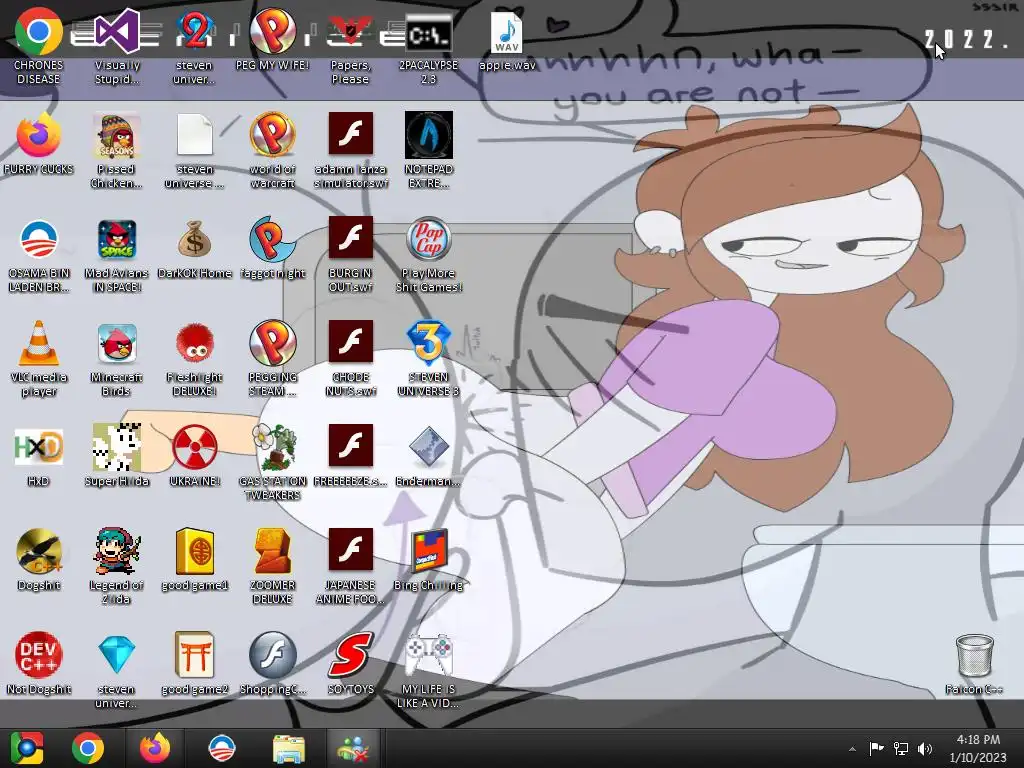
Task: Open VLC media player shortcut
Action: tap(39, 359)
